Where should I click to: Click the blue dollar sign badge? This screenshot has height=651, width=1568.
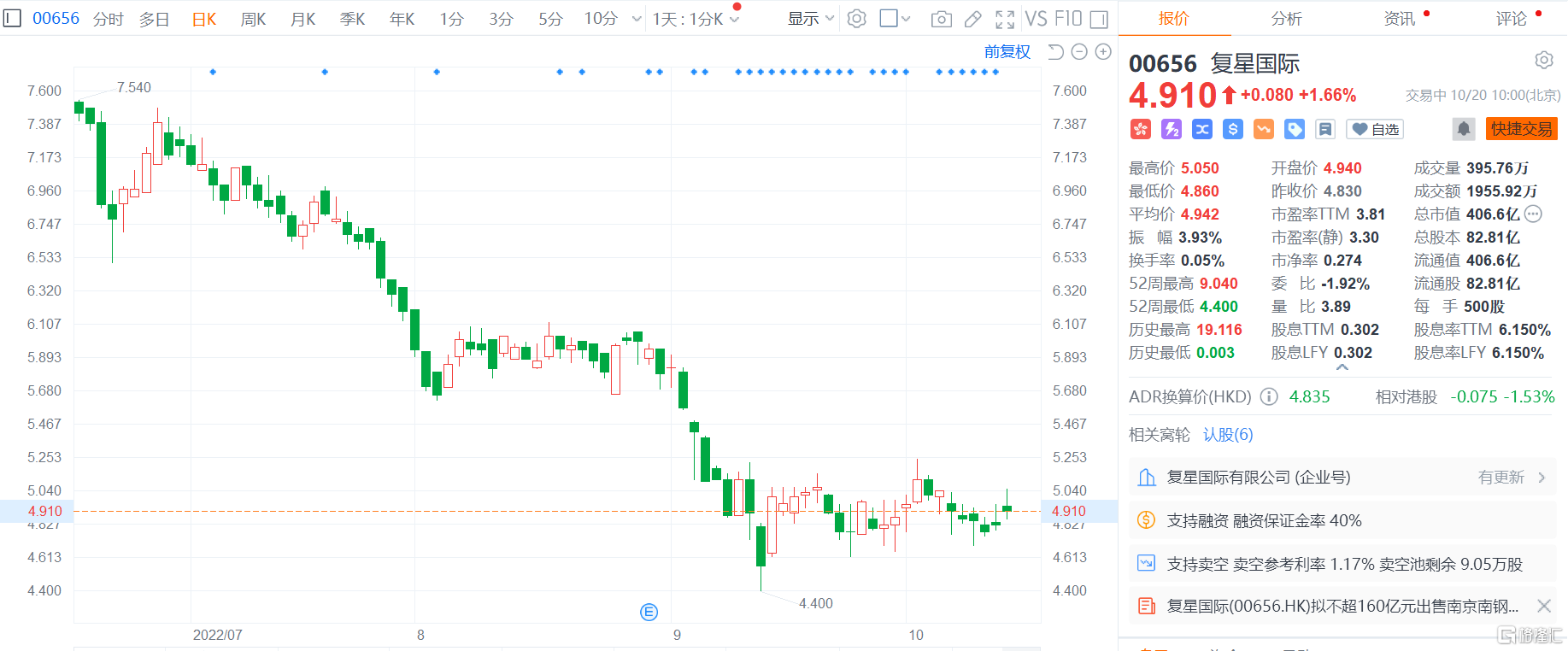click(1233, 129)
